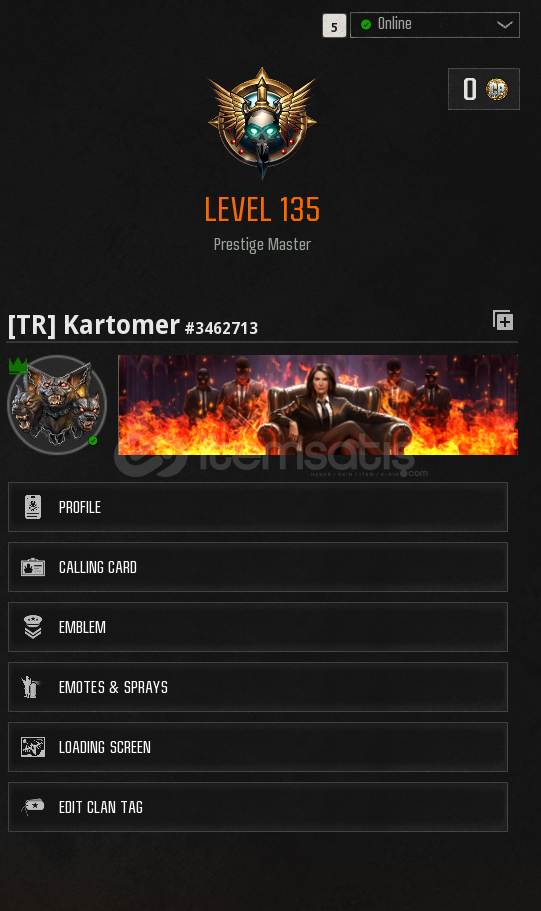Viewport: 541px width, 911px height.
Task: Click the Loading Screen icon
Action: click(x=33, y=747)
